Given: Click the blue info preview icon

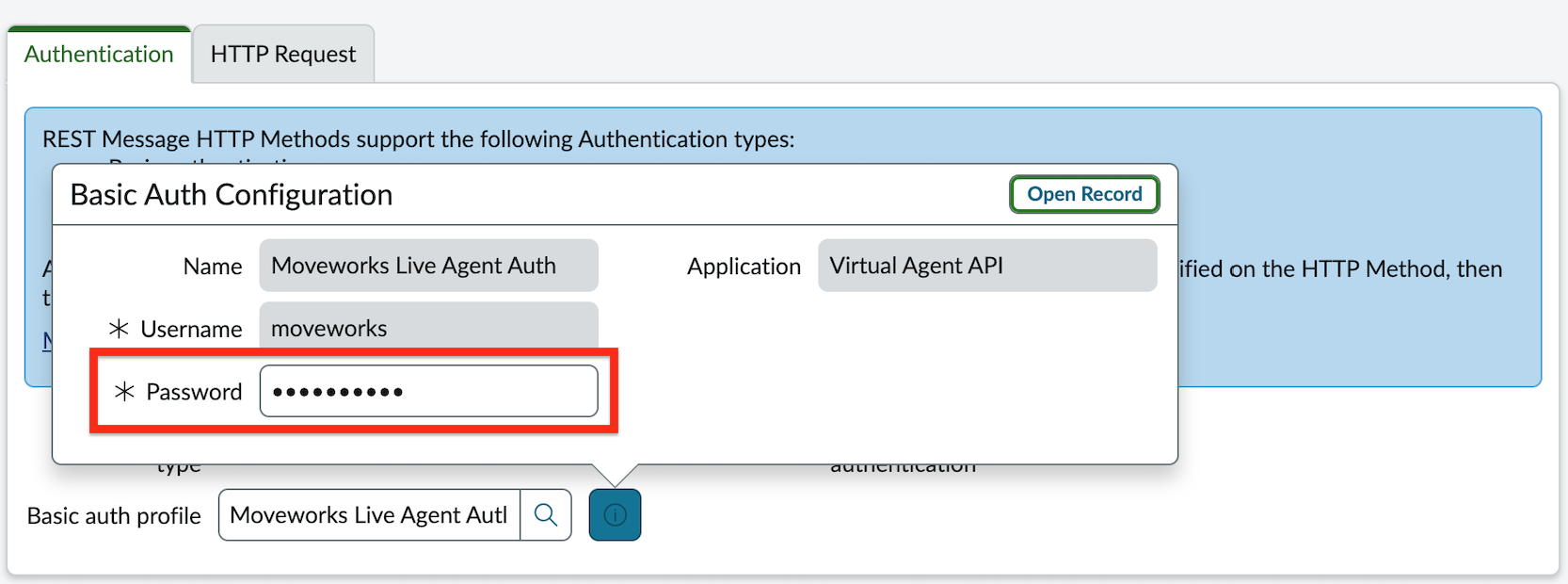Looking at the screenshot, I should point(615,515).
